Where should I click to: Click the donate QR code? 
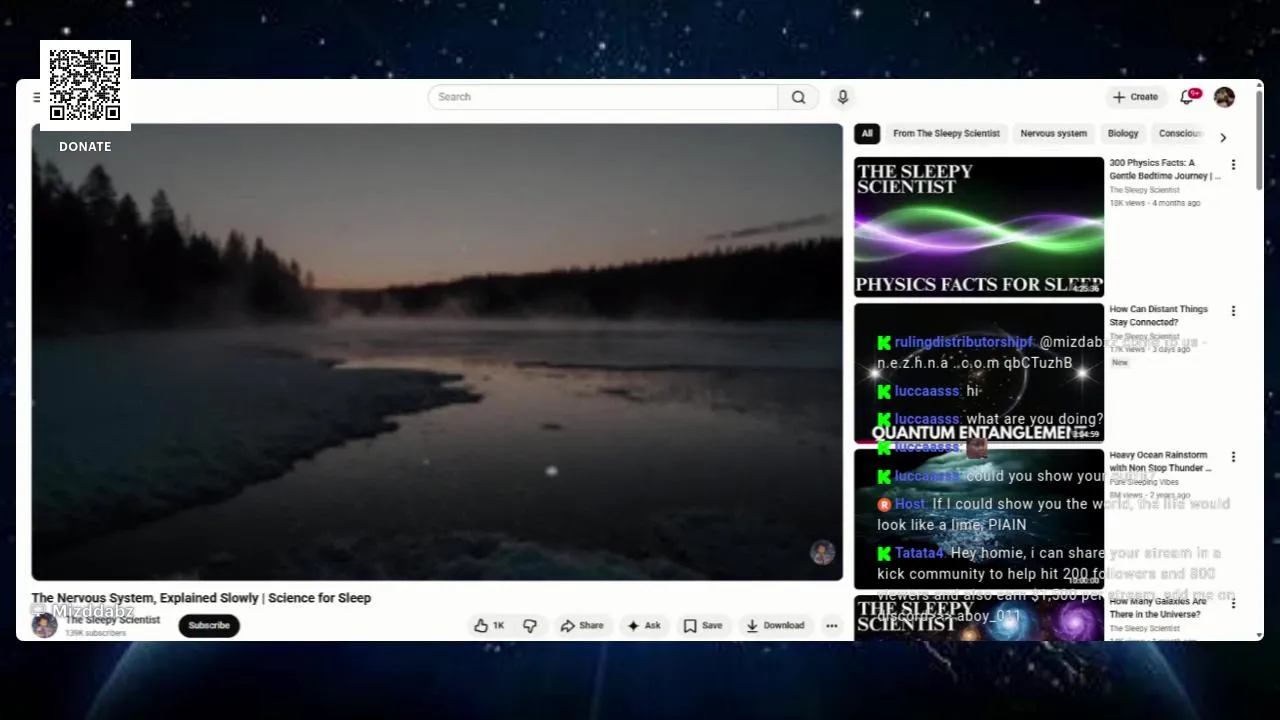coord(85,85)
